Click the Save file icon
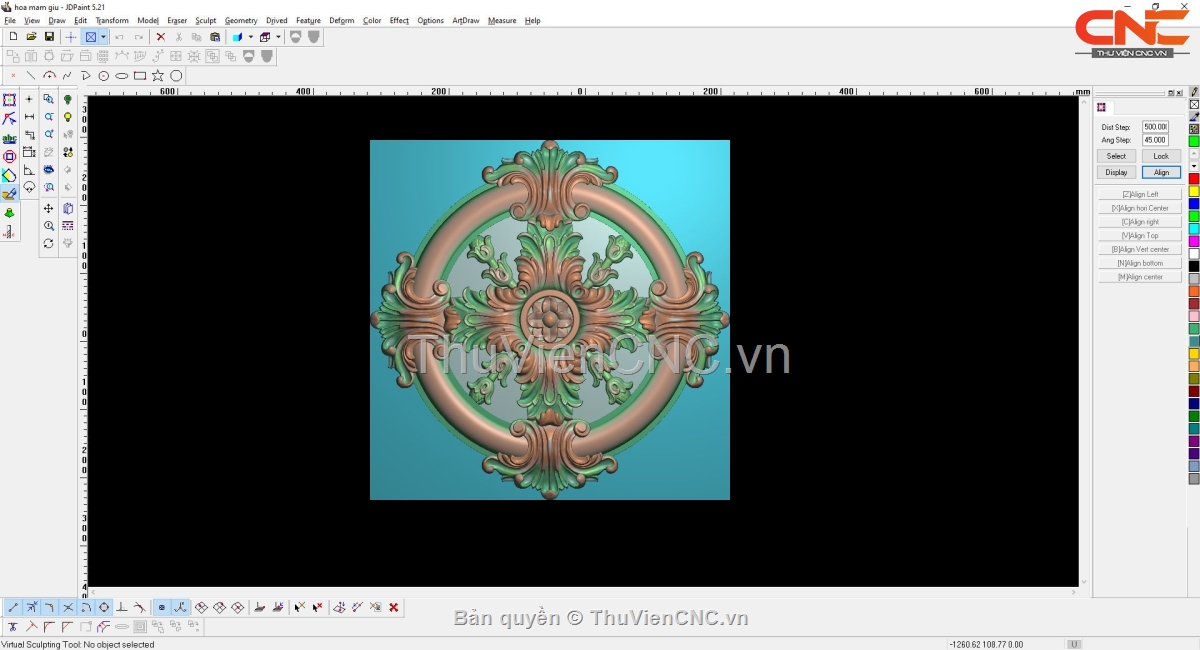Image resolution: width=1200 pixels, height=650 pixels. pos(49,37)
